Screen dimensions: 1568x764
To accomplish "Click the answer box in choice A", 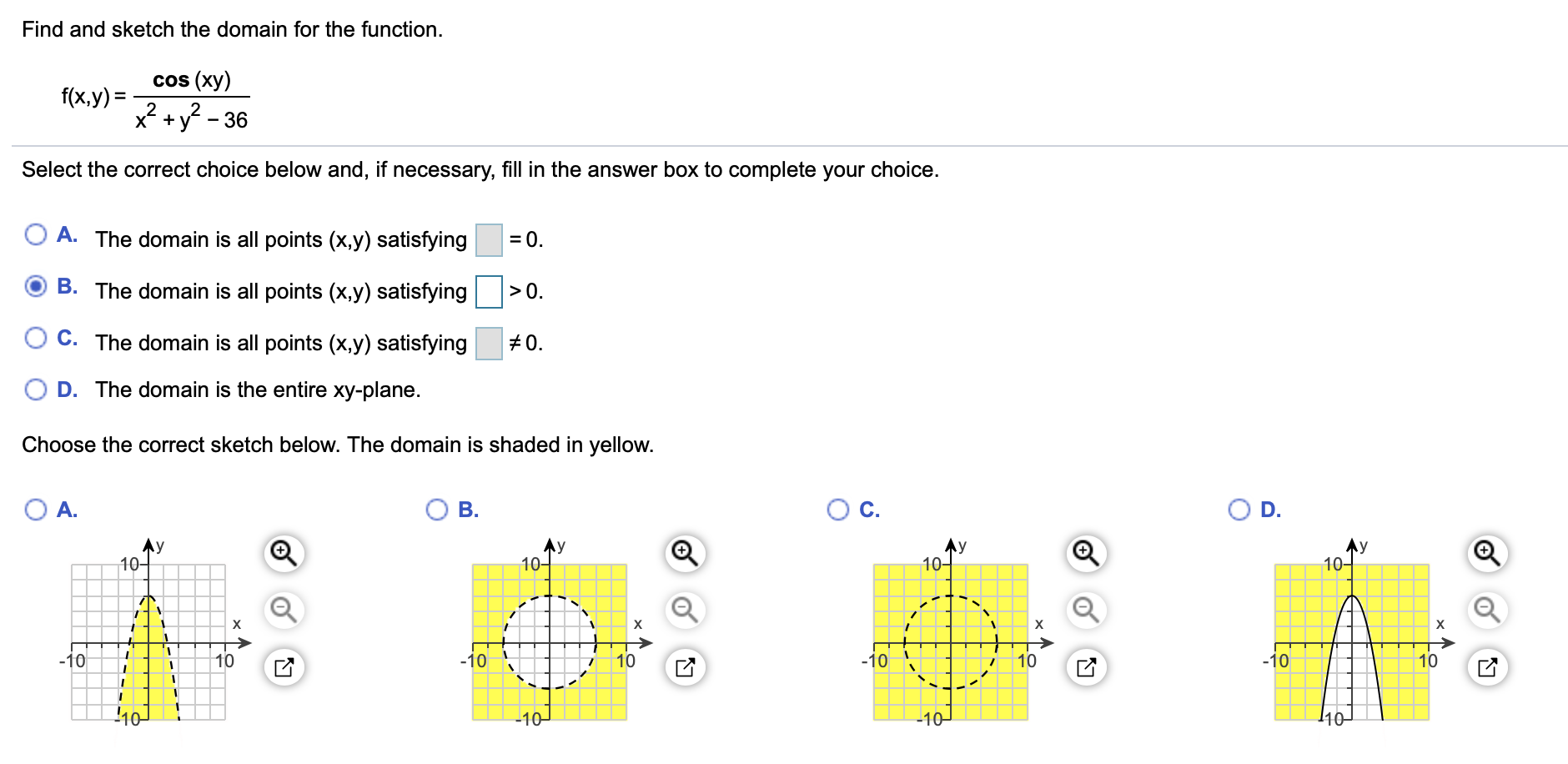I will (487, 240).
